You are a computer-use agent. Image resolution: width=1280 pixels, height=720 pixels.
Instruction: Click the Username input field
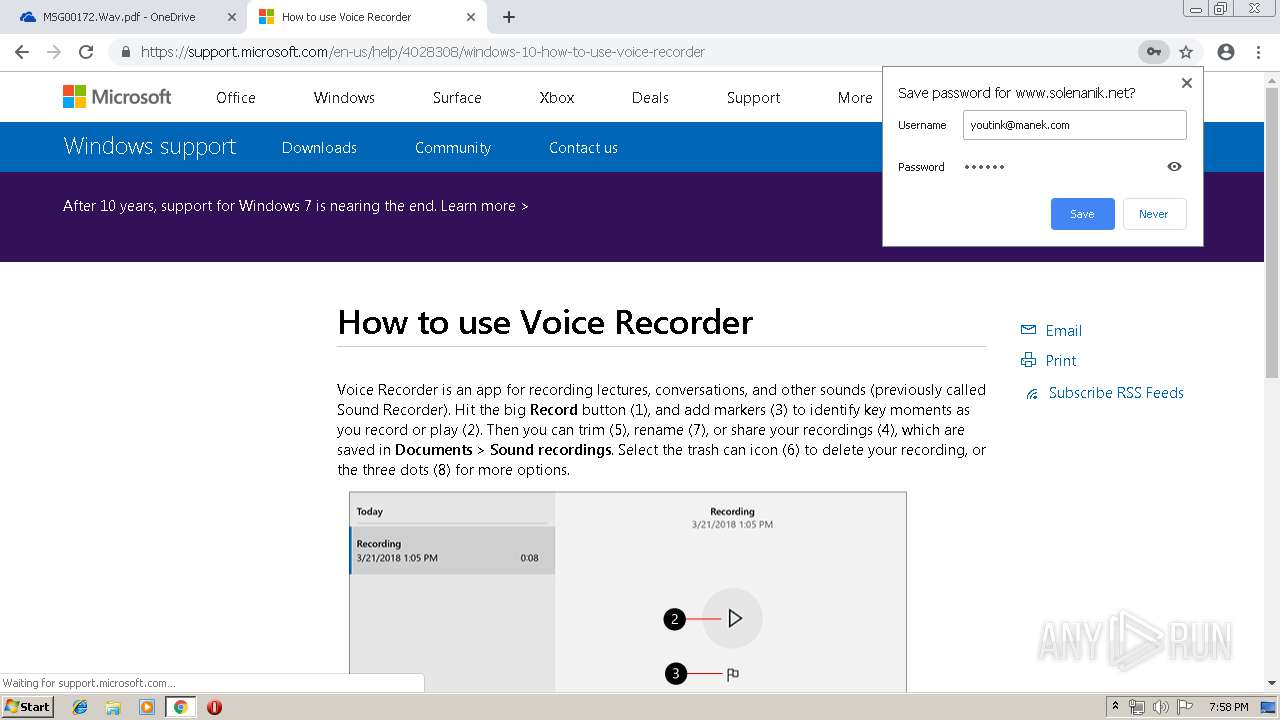click(1075, 125)
